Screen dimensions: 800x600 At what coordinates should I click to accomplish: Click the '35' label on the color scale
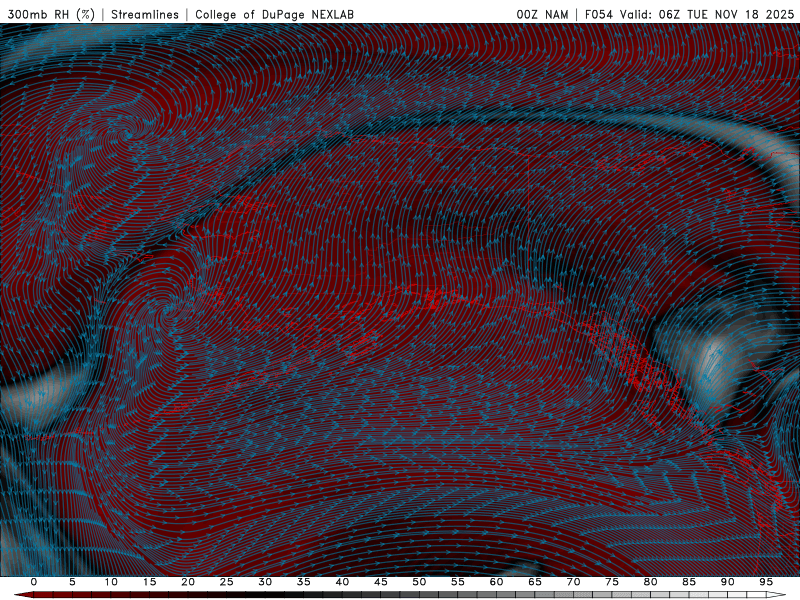tap(304, 582)
